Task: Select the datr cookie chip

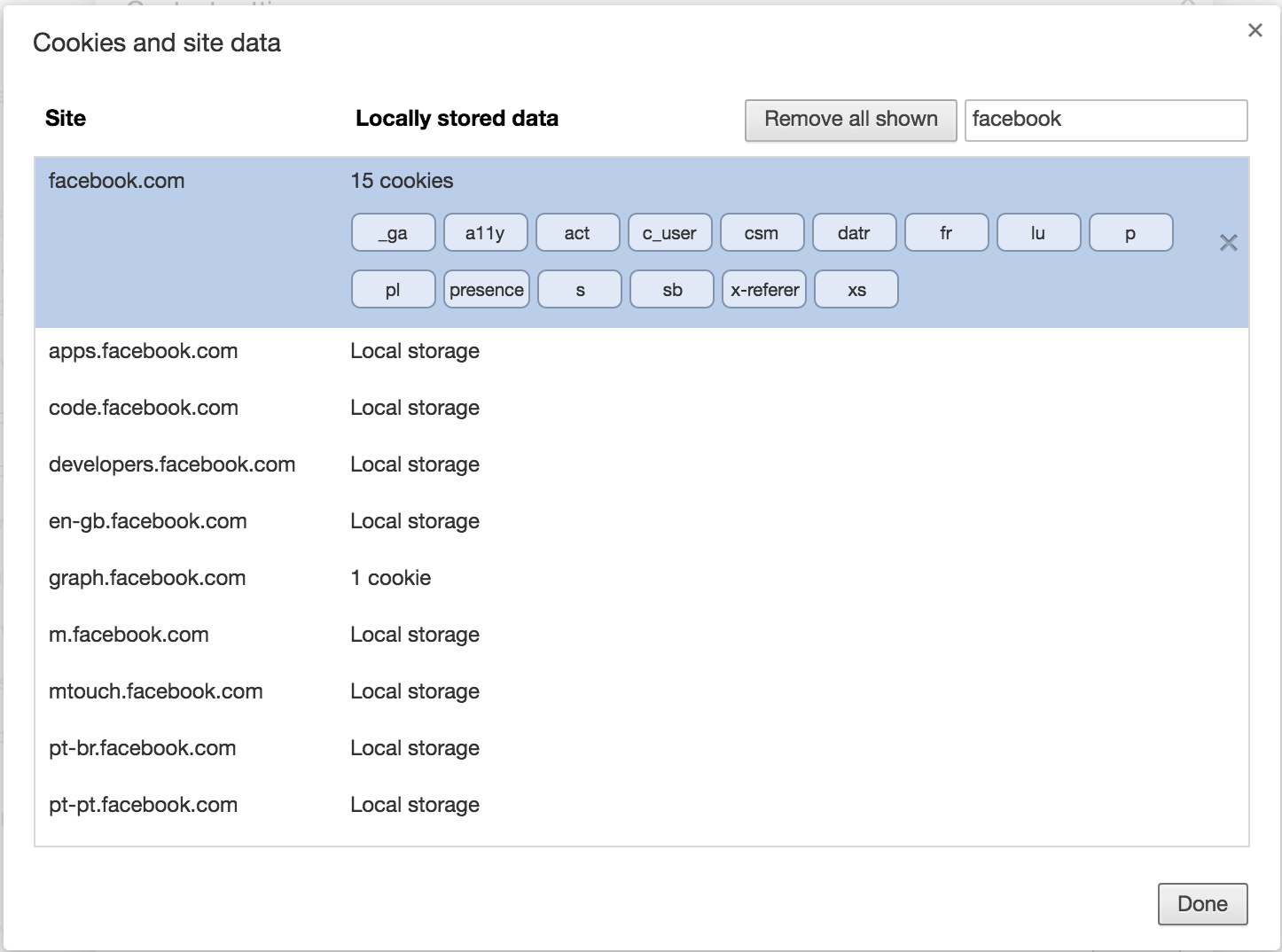Action: click(x=854, y=233)
